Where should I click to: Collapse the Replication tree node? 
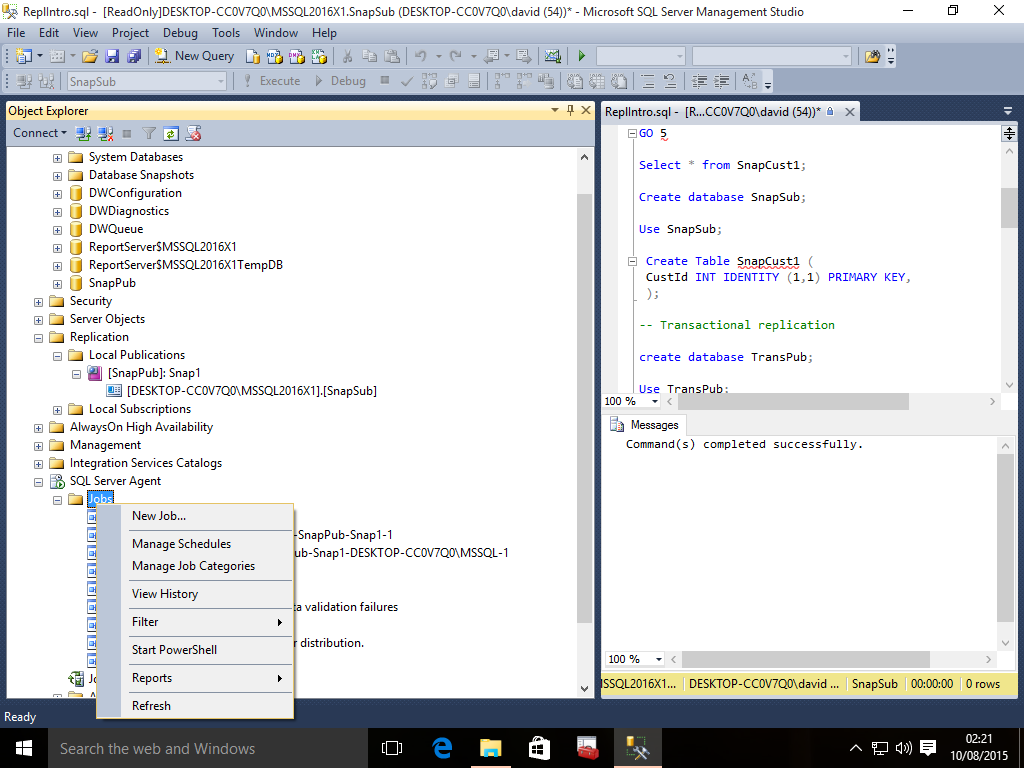pos(39,337)
